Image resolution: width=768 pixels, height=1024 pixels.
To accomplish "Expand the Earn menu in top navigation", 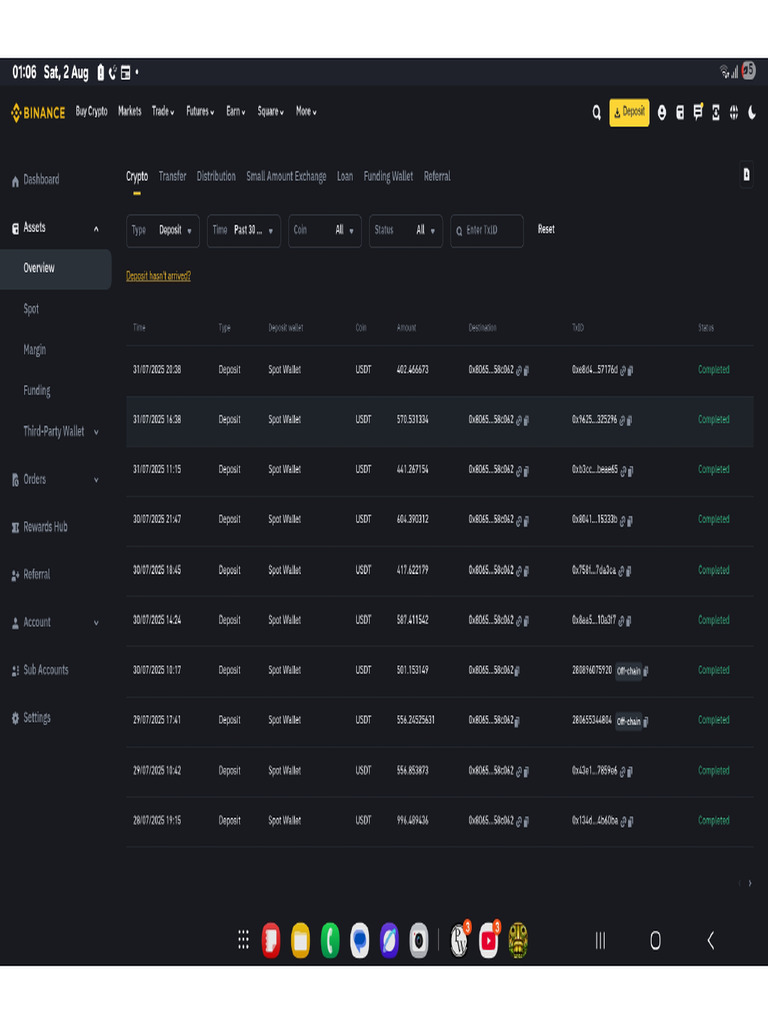I will (x=236, y=112).
